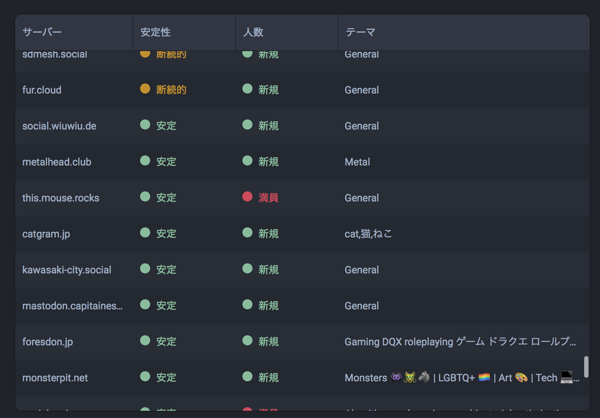Click the table's vertical scrollbar thumb
This screenshot has width=600, height=418.
point(586,367)
